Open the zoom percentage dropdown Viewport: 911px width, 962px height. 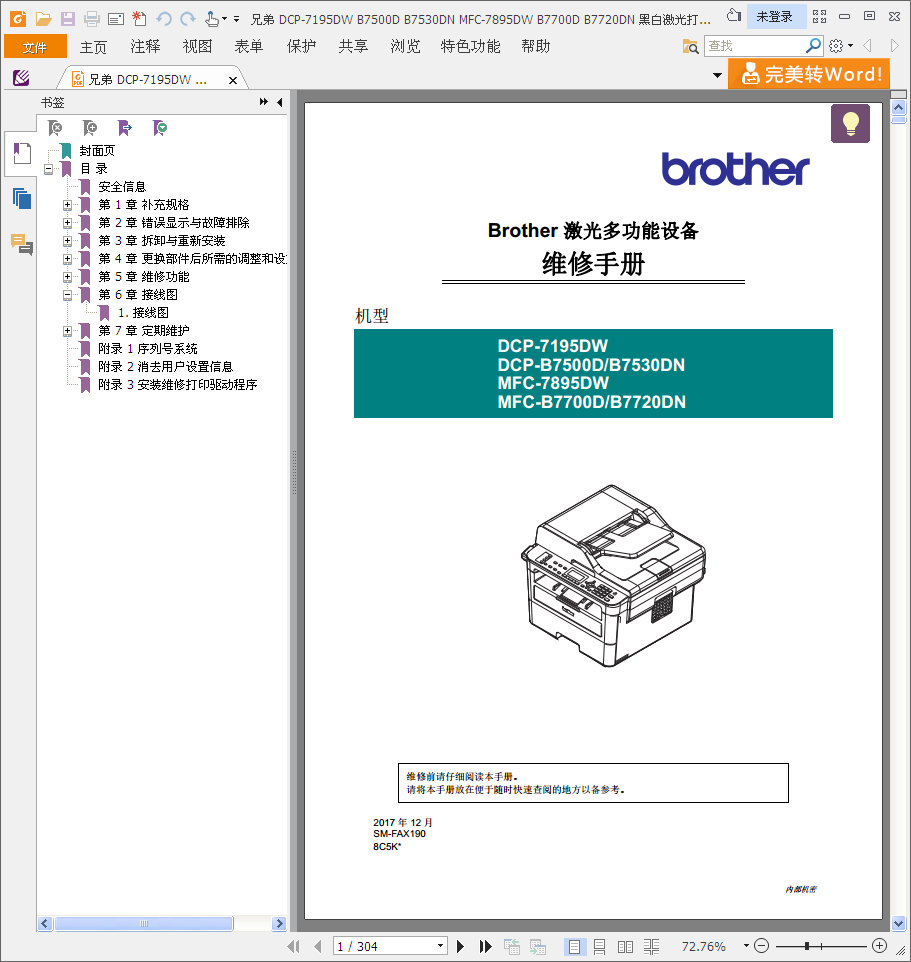[x=746, y=946]
